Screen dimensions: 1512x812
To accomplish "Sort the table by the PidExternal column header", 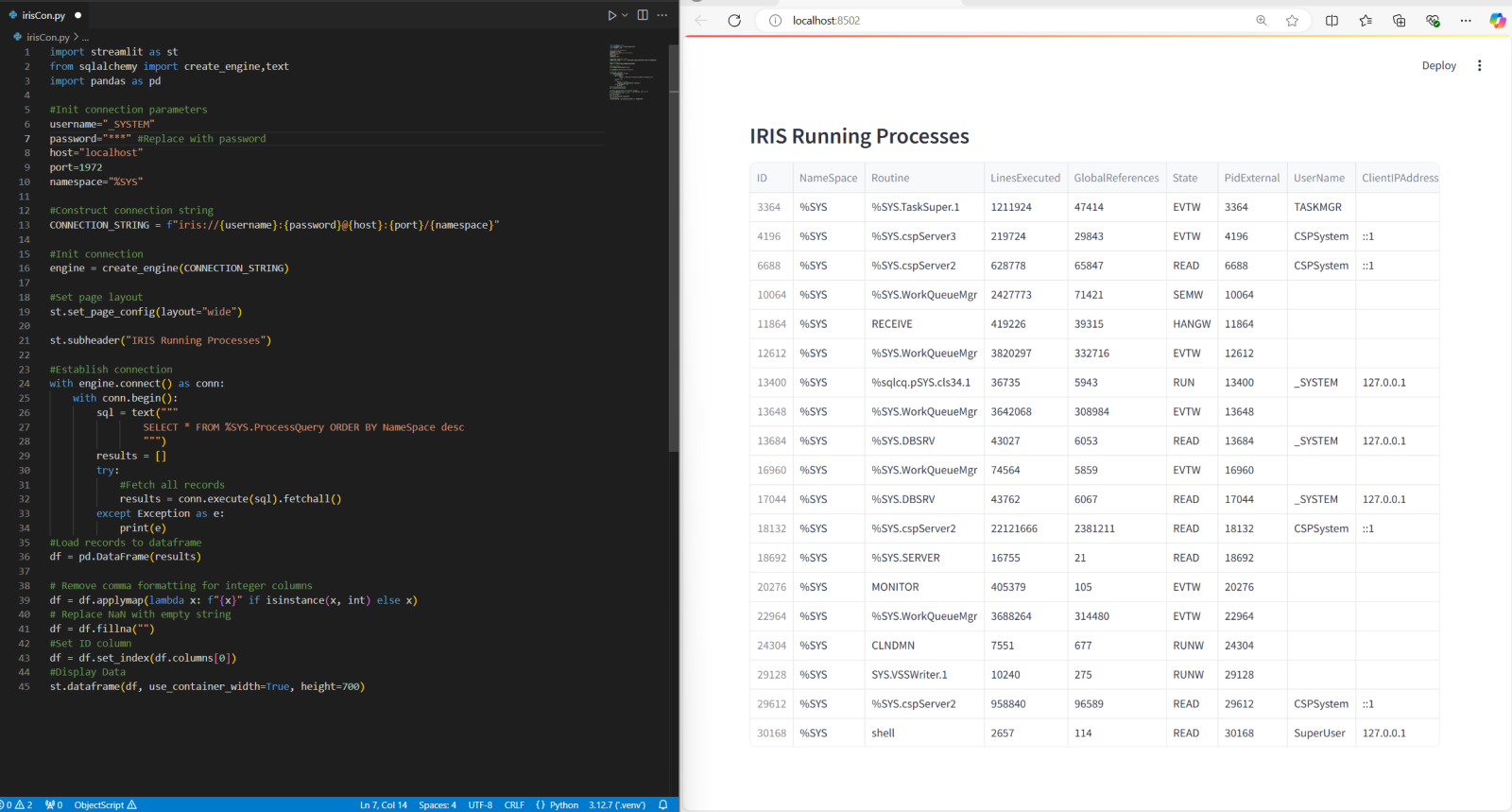I will 1252,178.
